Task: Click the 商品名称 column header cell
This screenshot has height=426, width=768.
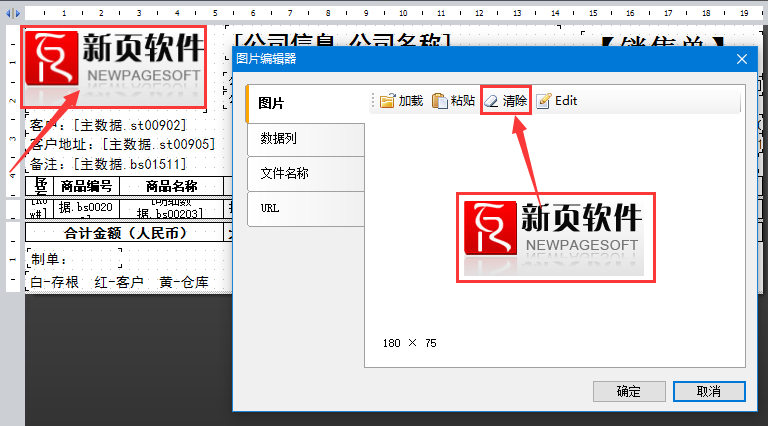Action: tap(170, 186)
